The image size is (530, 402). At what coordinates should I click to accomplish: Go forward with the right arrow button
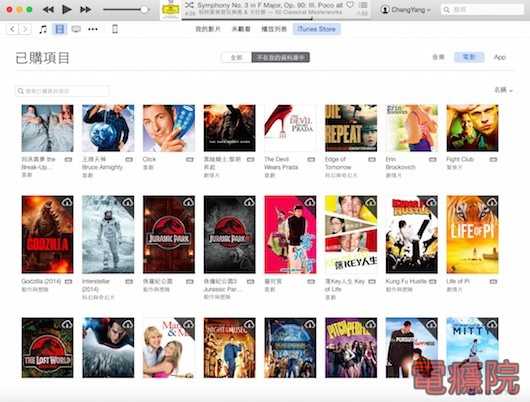coord(25,29)
